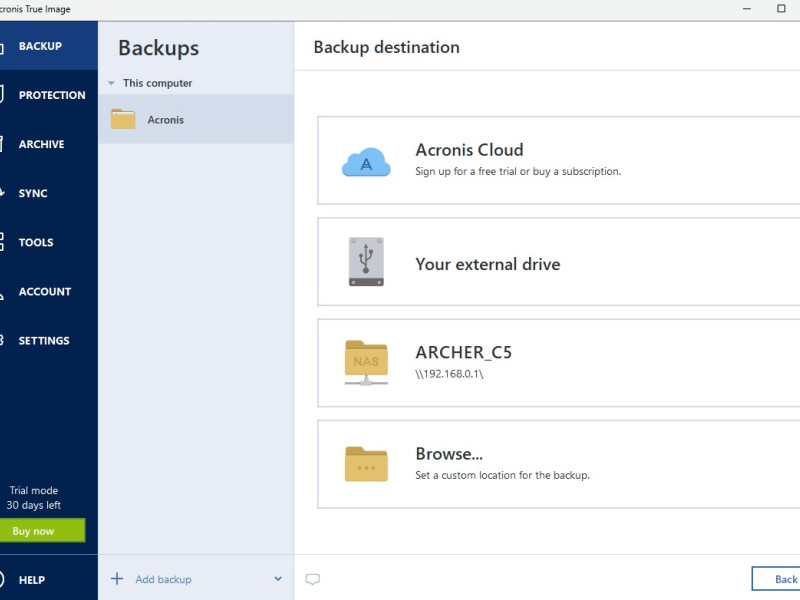This screenshot has width=800, height=600.
Task: Open the Add backup dropdown arrow
Action: 278,579
